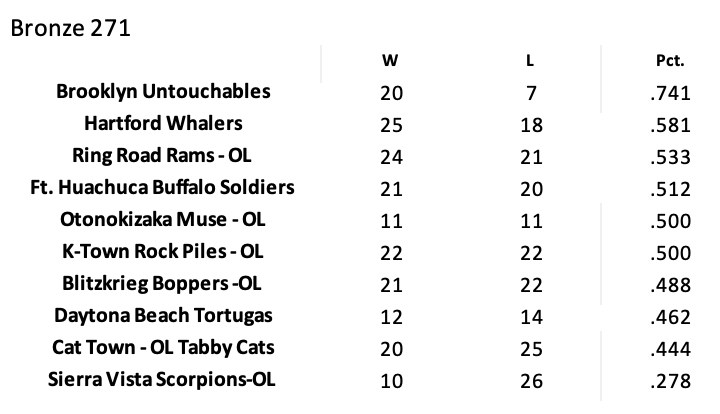Screen dimensions: 720x414
Task: Select Hartford Whalers' 25 wins cell
Action: click(x=390, y=125)
